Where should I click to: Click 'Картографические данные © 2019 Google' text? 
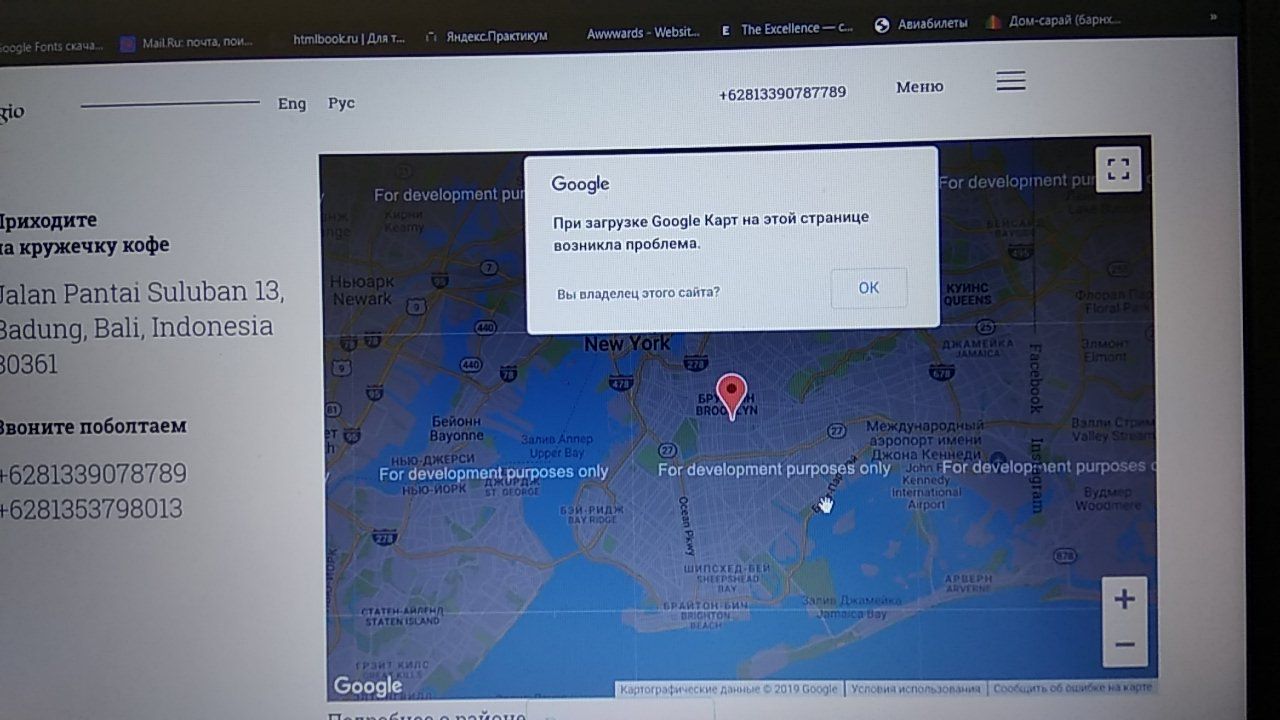(x=729, y=689)
